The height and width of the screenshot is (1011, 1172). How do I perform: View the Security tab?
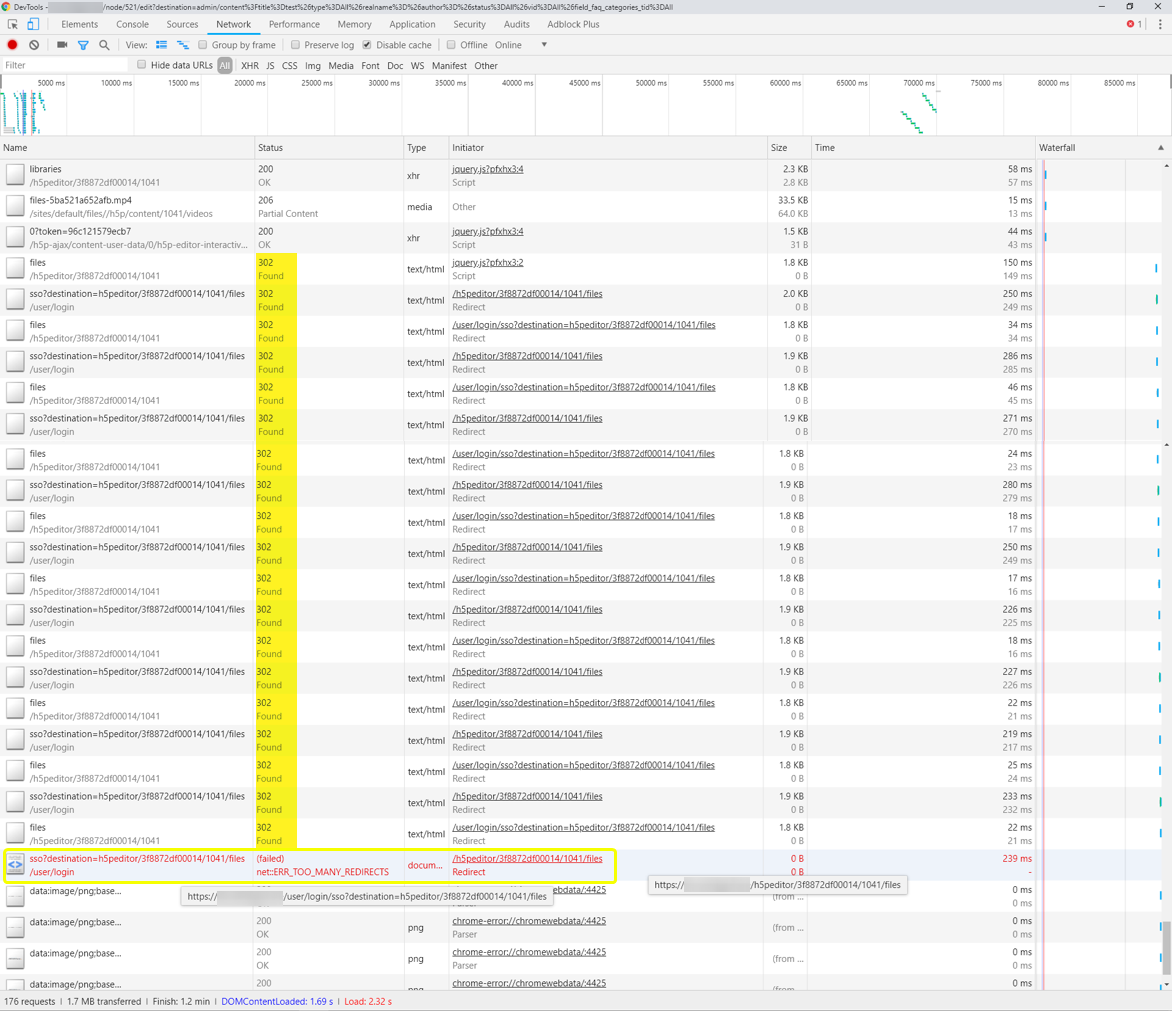point(469,25)
